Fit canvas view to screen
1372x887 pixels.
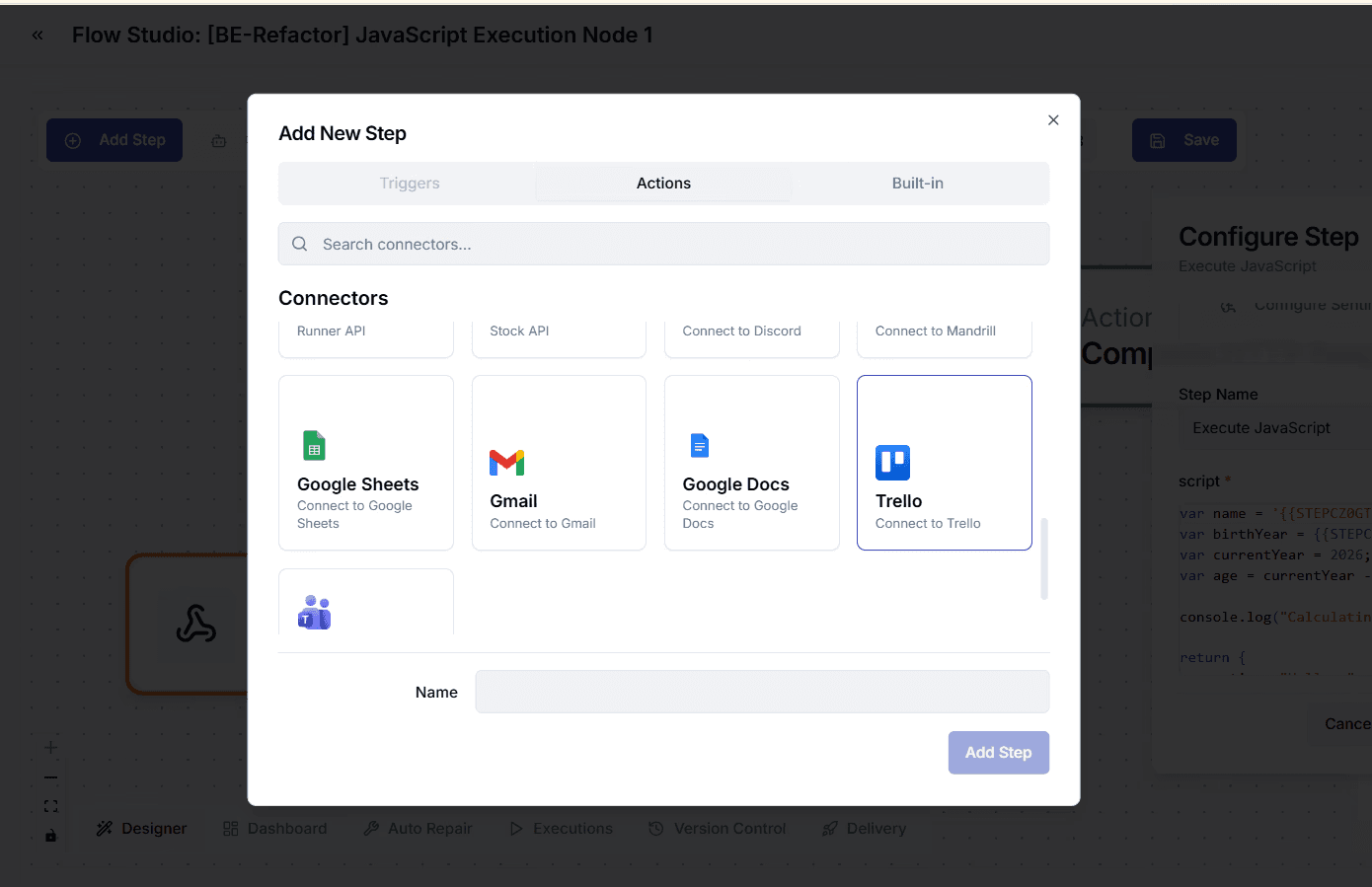pos(50,806)
